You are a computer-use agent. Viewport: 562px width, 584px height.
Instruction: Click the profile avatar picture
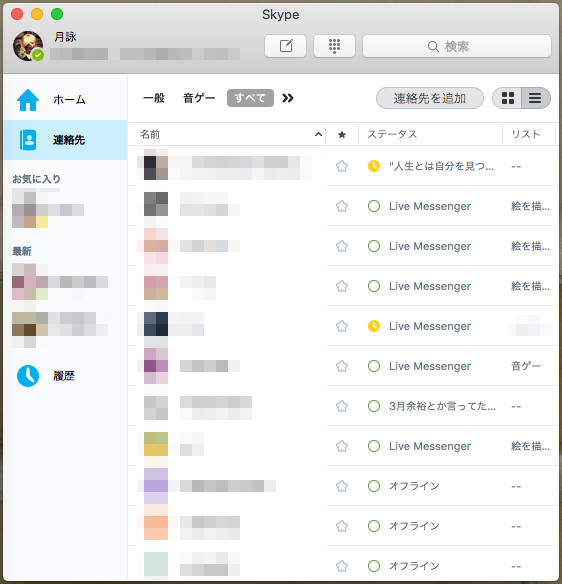28,46
